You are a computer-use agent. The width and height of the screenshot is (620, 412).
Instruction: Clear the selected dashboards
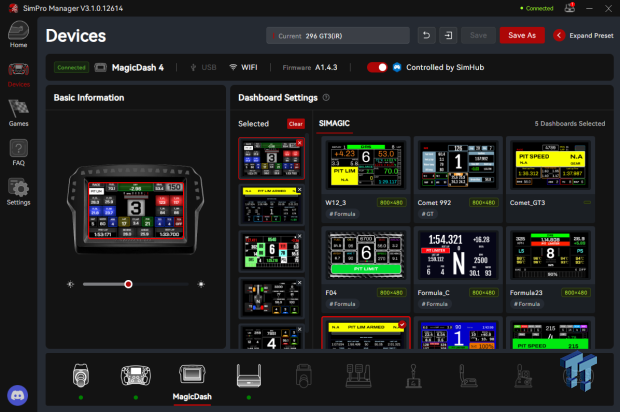point(295,124)
